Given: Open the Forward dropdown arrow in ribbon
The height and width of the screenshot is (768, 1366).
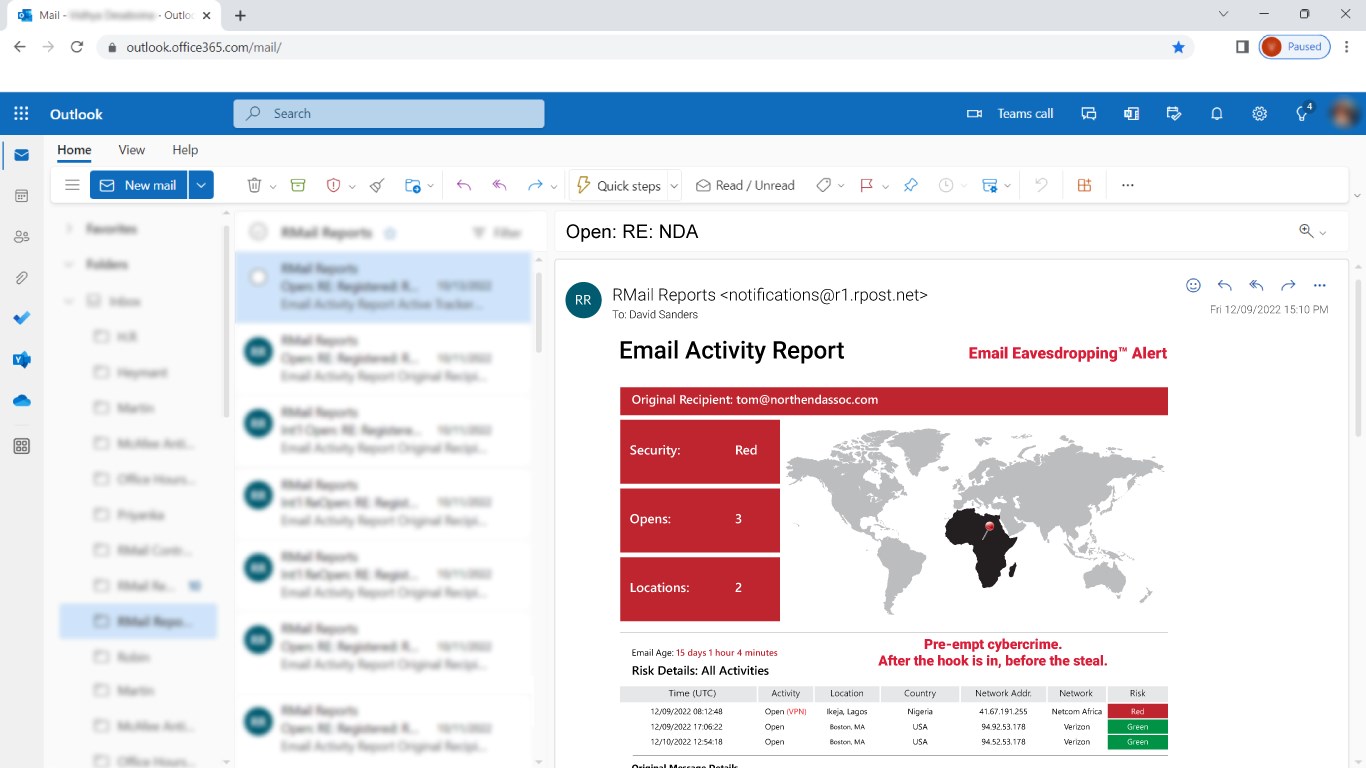Looking at the screenshot, I should pyautogui.click(x=554, y=186).
